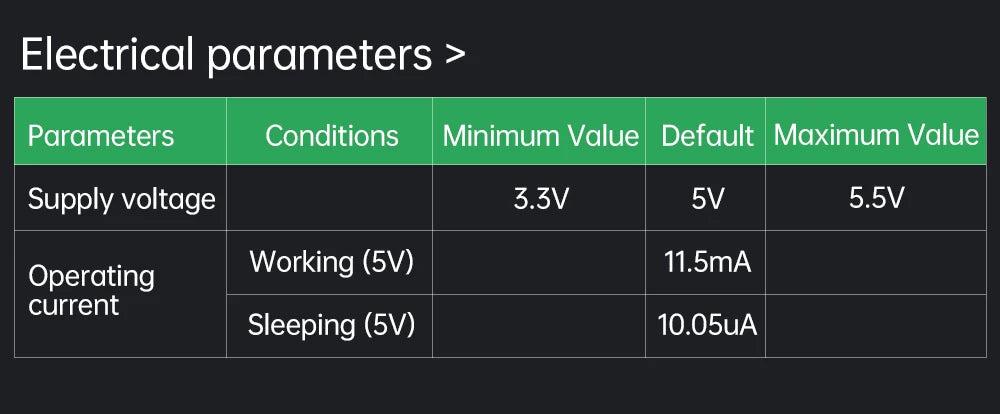Image resolution: width=1000 pixels, height=414 pixels.
Task: Click the empty Conditions cell for Supply voltage
Action: pos(330,199)
